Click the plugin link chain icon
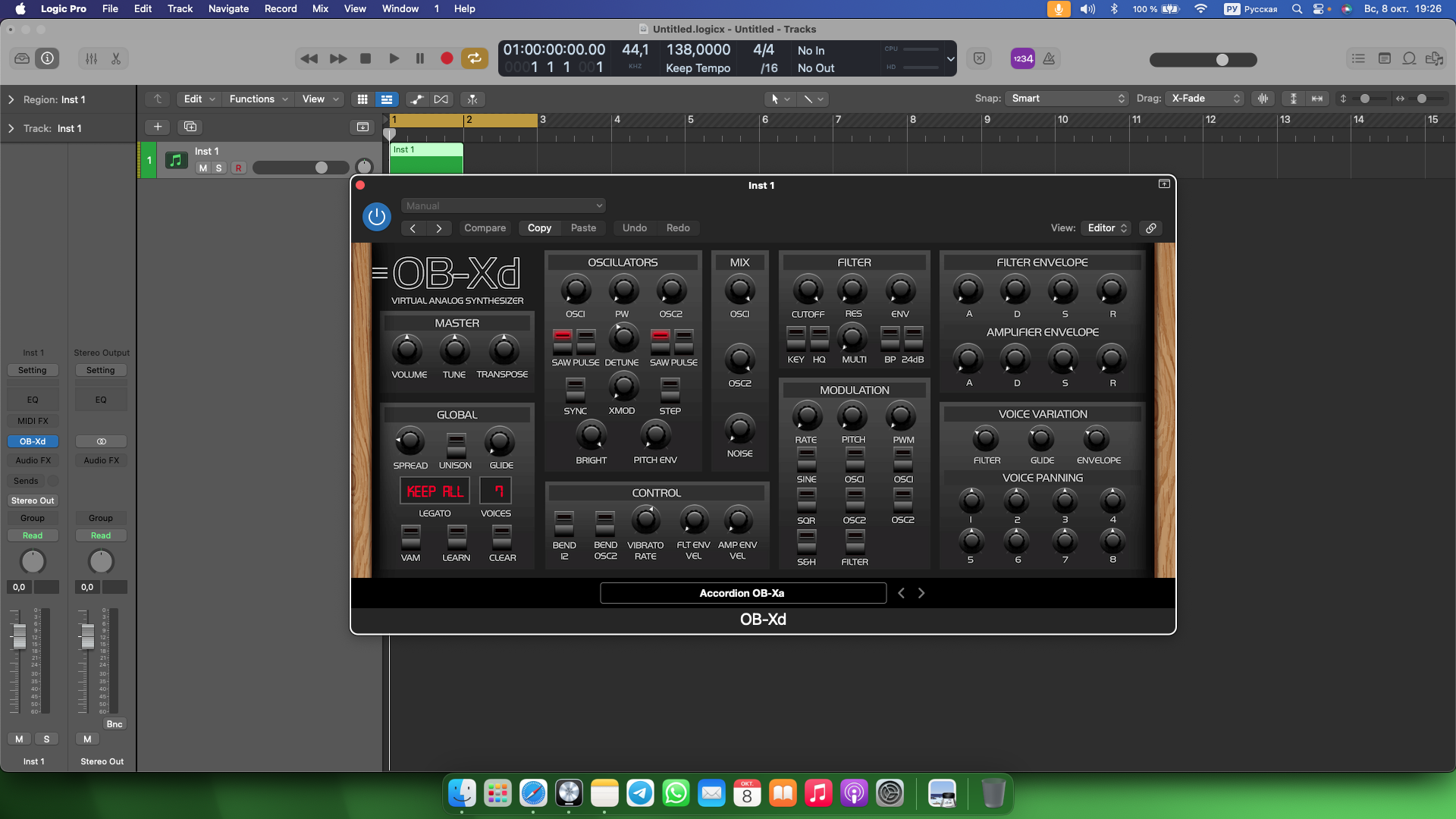This screenshot has height=819, width=1456. (1150, 228)
